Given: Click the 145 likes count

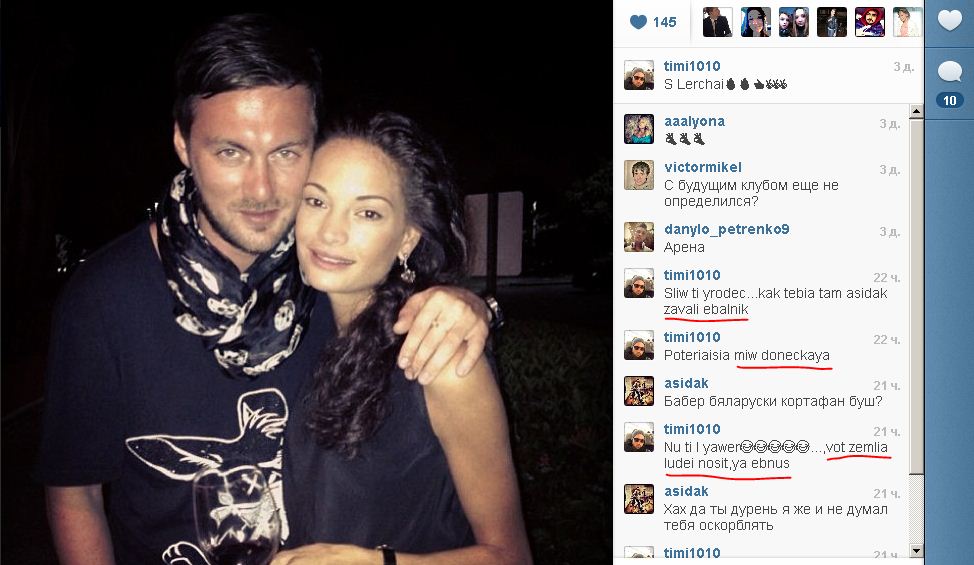Looking at the screenshot, I should (664, 22).
